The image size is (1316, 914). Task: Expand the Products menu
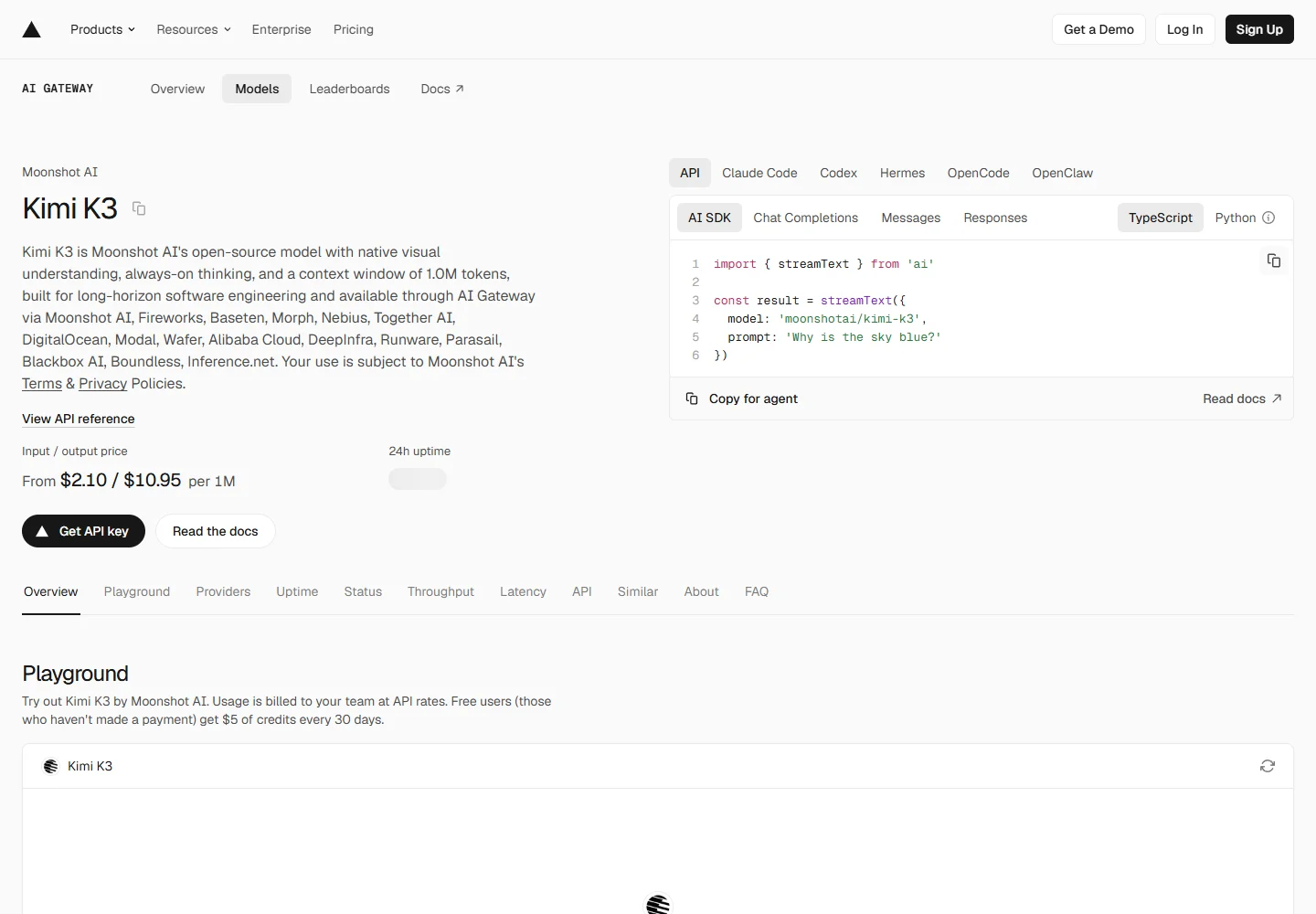pos(102,29)
